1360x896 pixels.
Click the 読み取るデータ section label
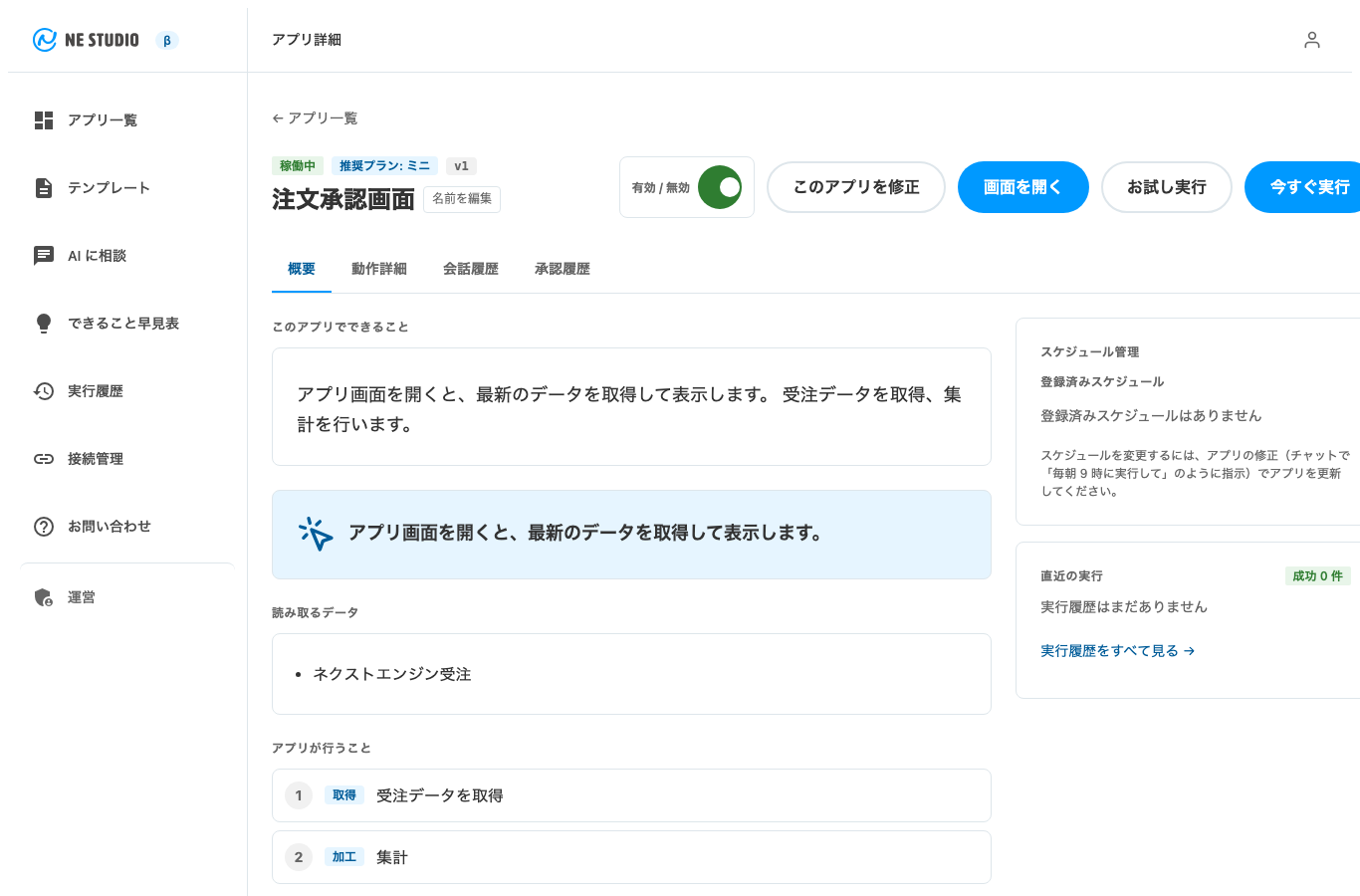click(316, 613)
